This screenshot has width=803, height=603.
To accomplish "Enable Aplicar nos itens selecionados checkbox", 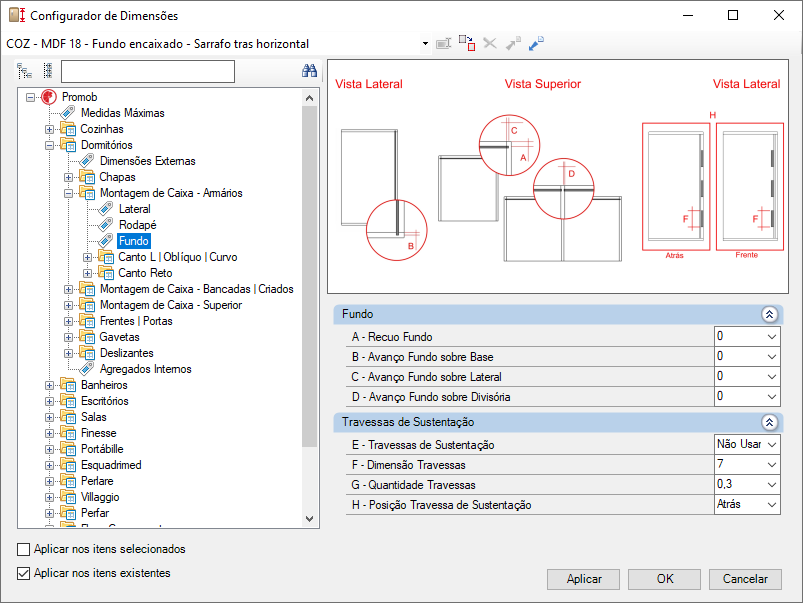I will click(x=24, y=549).
